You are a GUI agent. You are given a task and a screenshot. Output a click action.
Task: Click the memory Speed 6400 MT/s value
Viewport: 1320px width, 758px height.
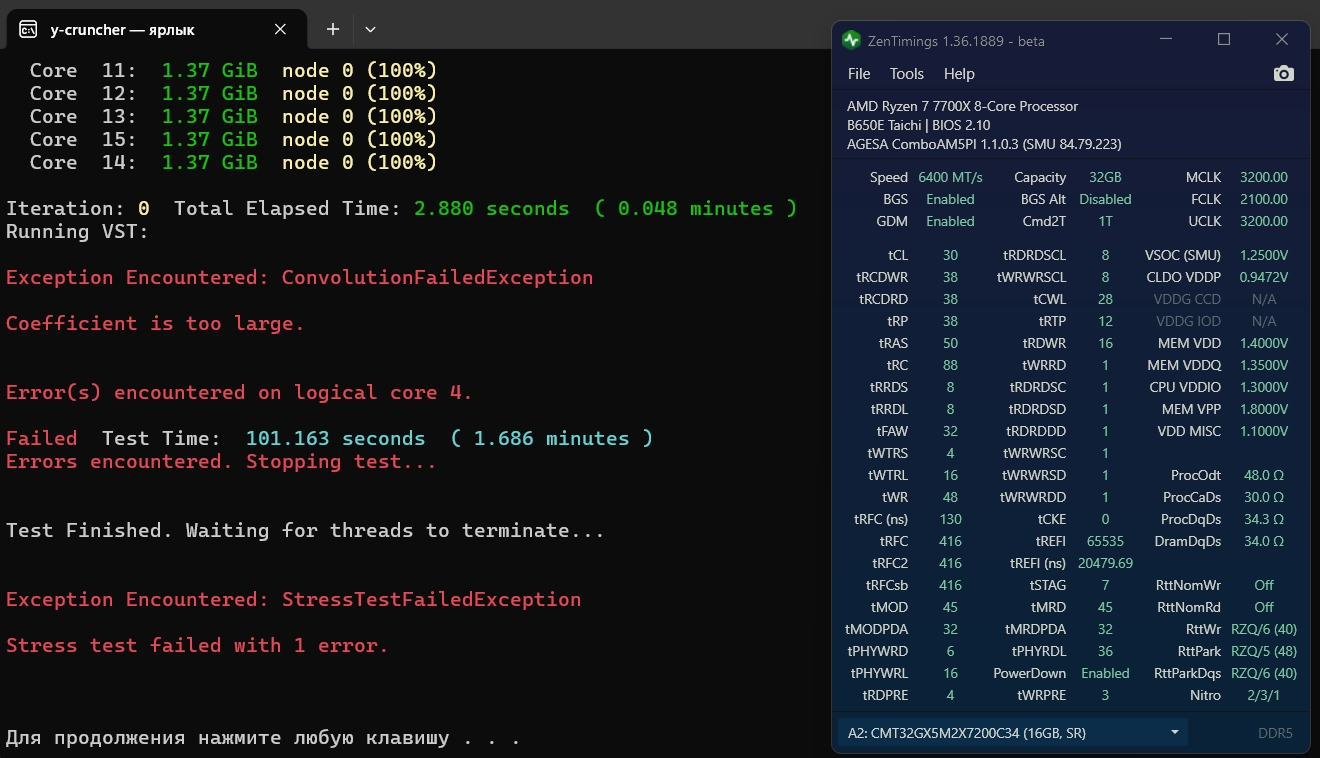coord(950,177)
